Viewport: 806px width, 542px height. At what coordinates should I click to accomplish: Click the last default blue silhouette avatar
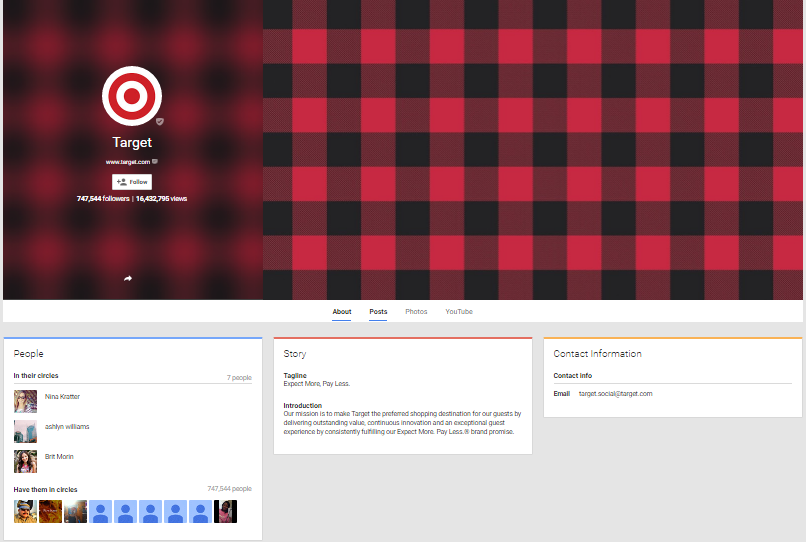click(200, 512)
